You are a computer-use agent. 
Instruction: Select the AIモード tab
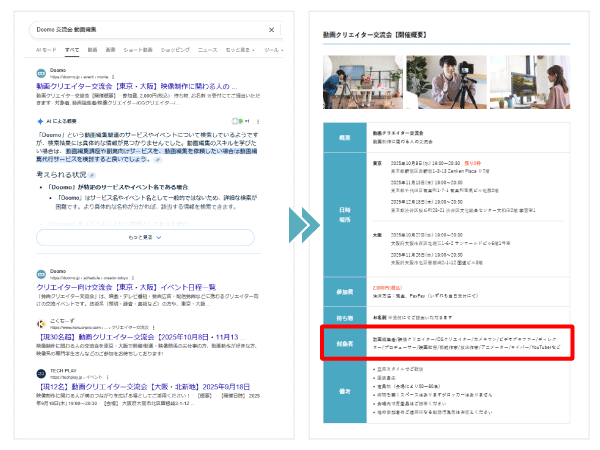[x=46, y=49]
